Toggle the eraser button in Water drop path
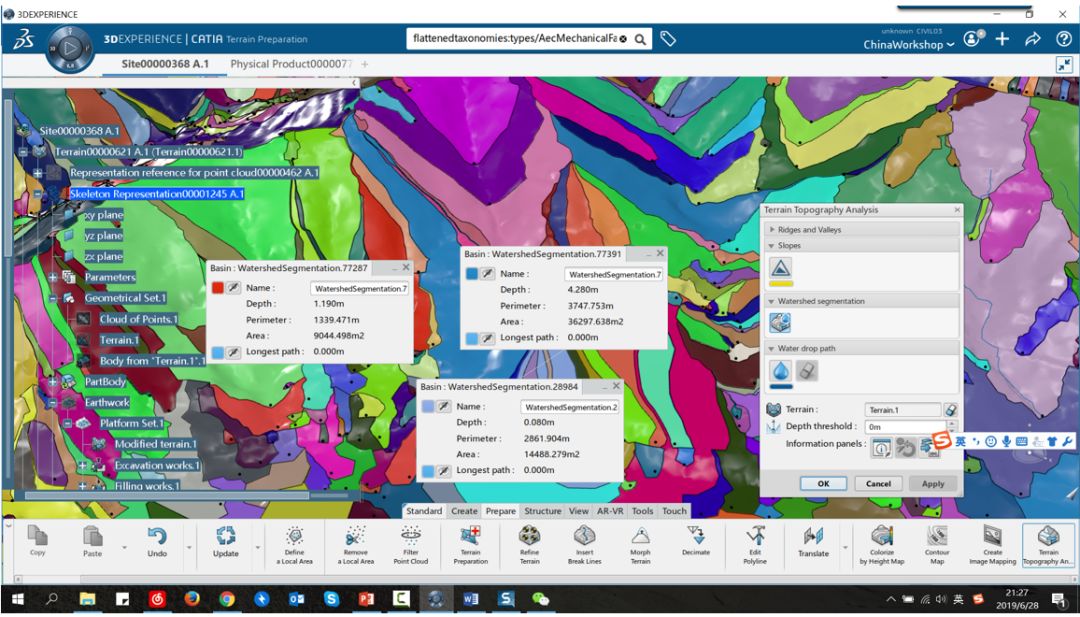Viewport: 1080px width, 617px height. (x=807, y=370)
